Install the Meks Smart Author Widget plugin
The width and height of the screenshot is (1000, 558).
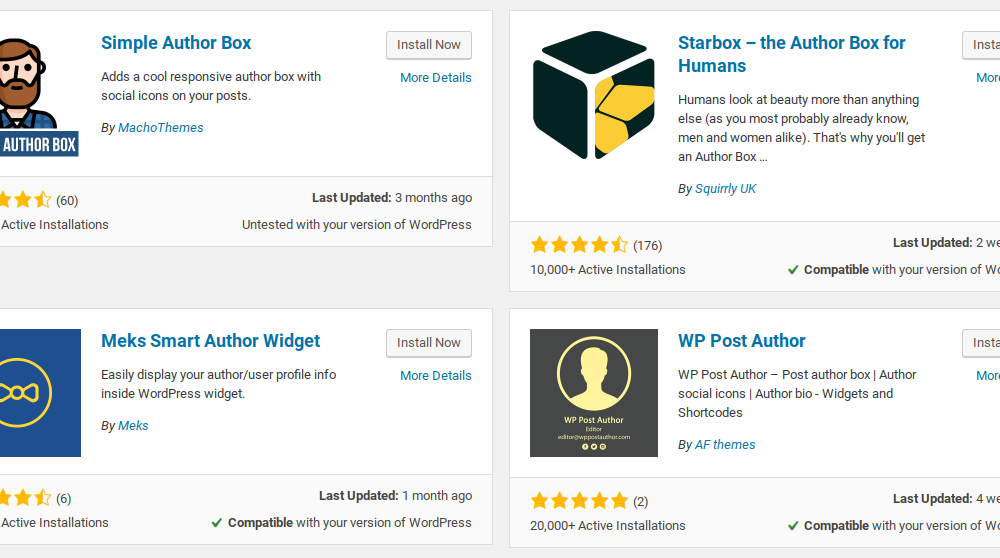tap(428, 343)
